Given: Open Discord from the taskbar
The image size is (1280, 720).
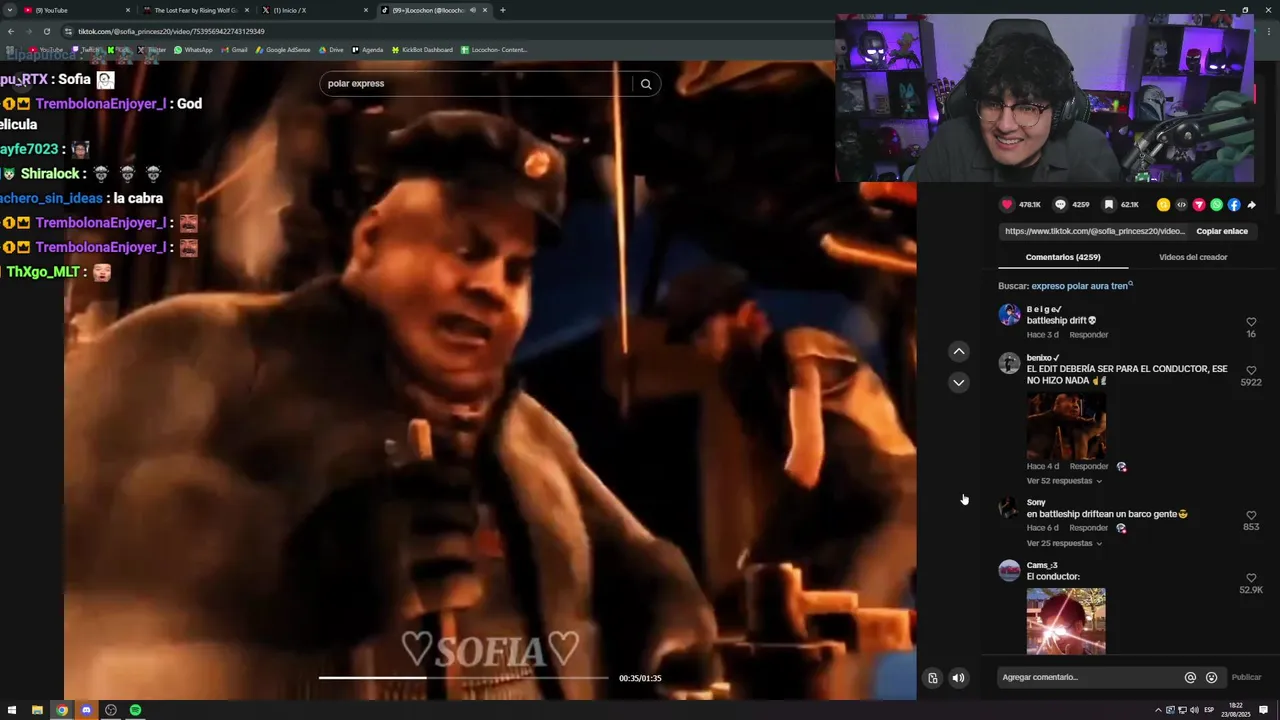Looking at the screenshot, I should click(86, 710).
